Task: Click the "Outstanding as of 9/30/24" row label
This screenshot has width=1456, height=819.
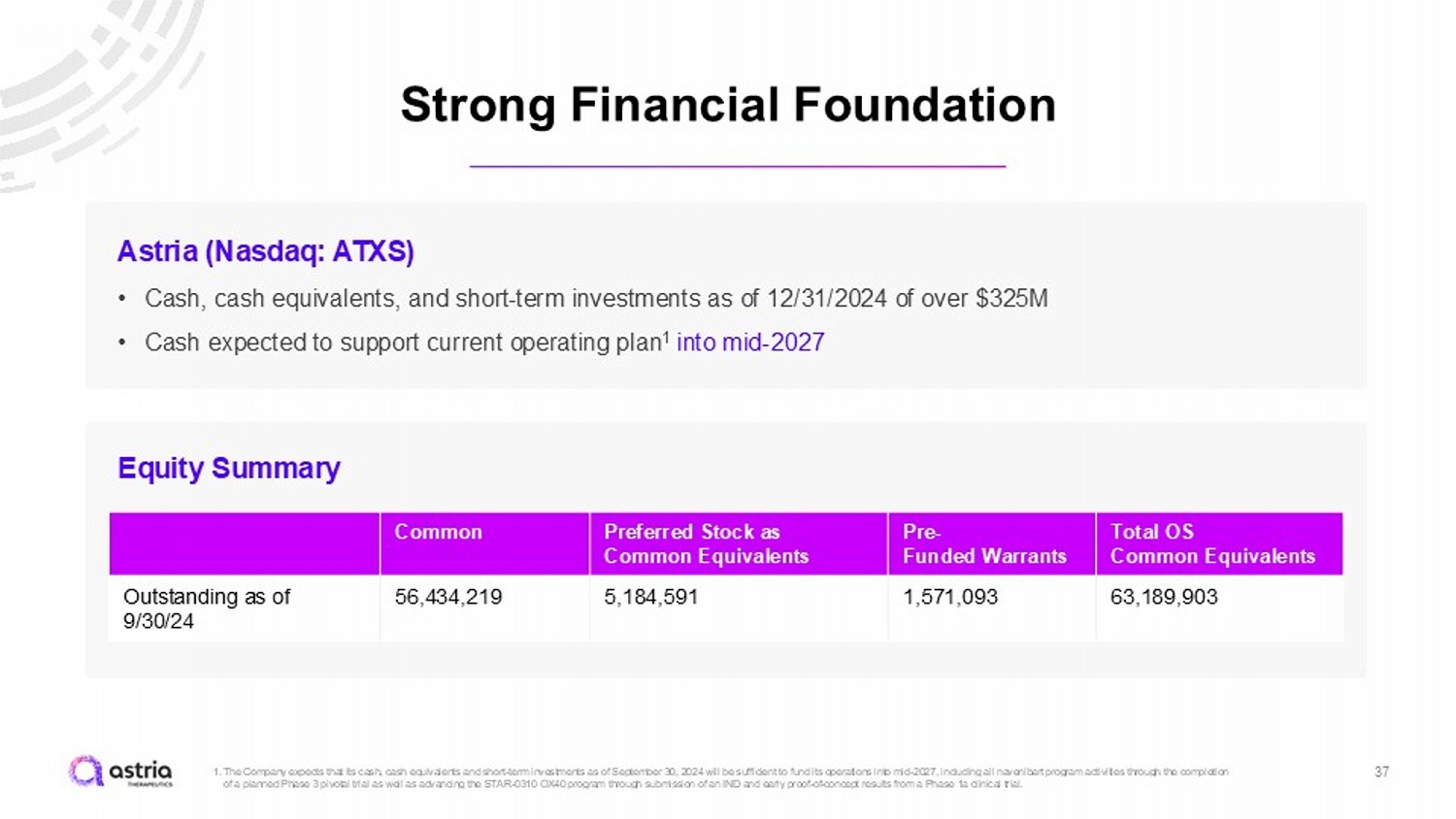Action: tap(207, 608)
